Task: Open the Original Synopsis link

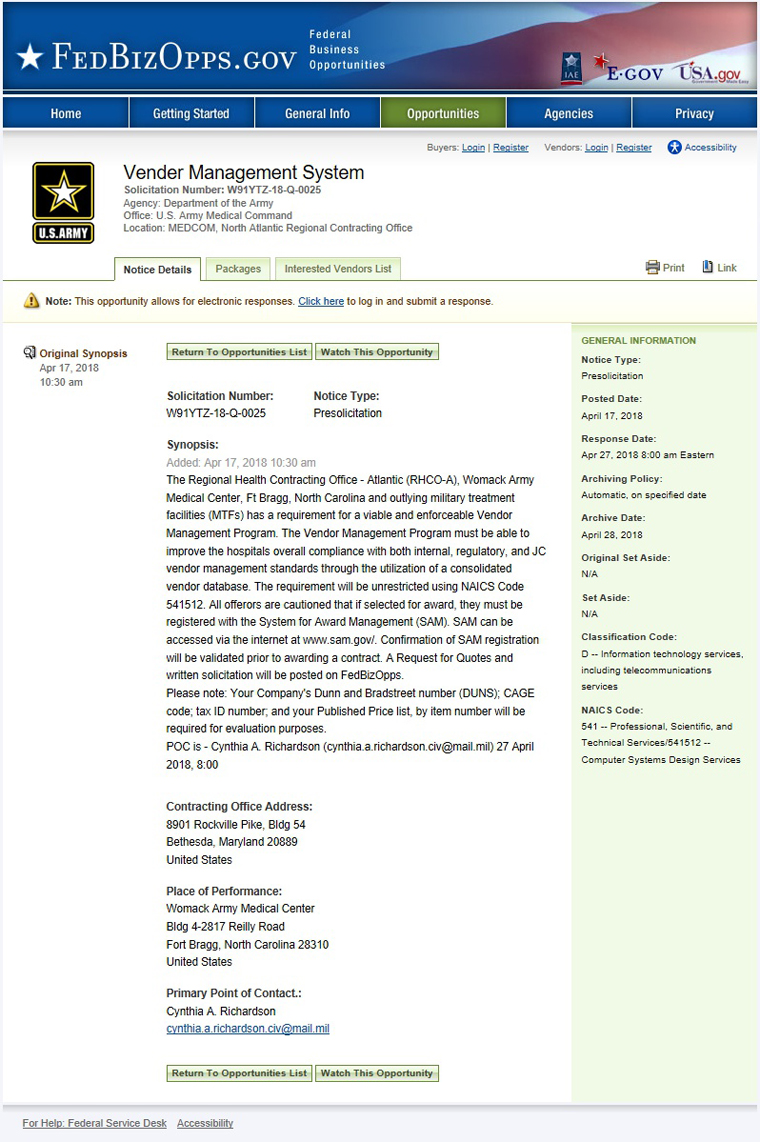Action: [83, 353]
